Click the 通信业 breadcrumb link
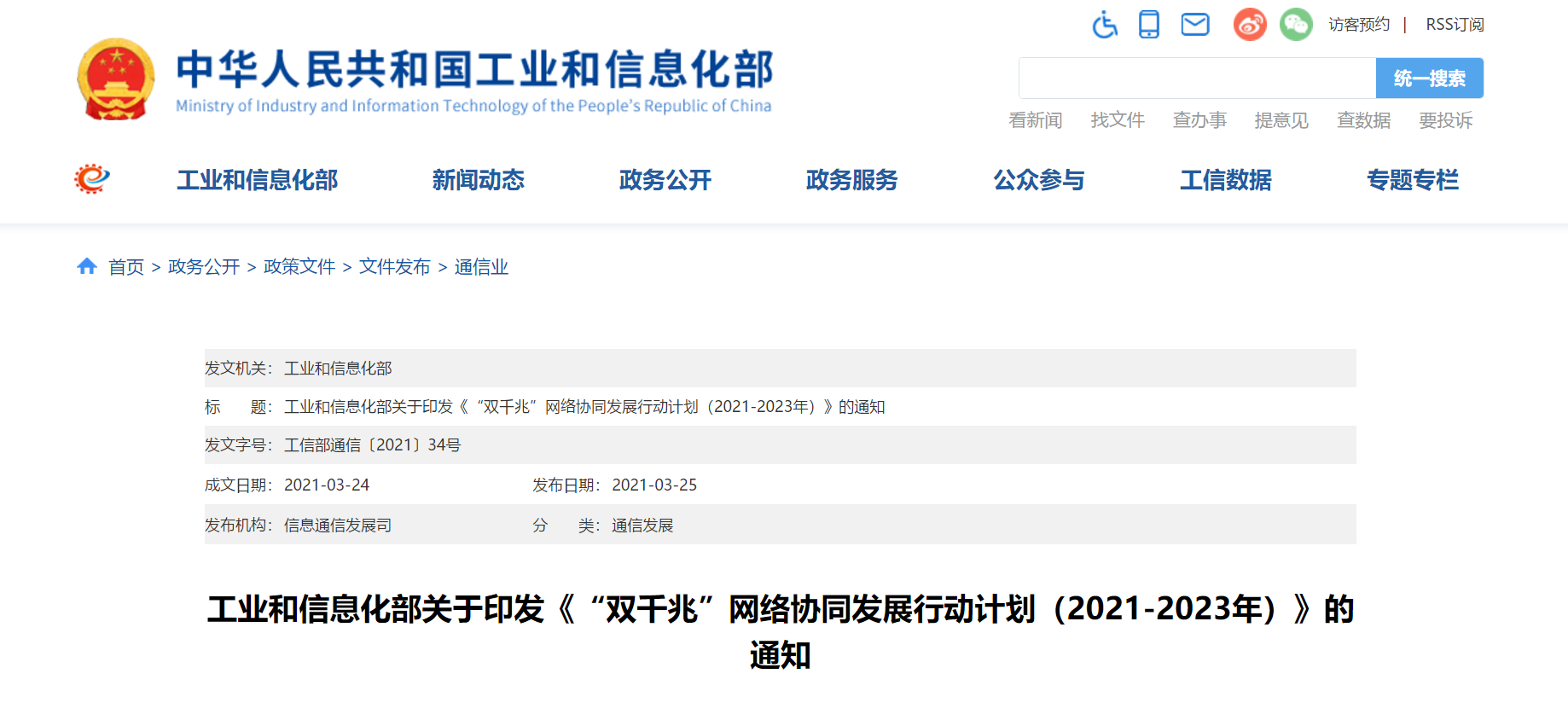Image resolution: width=1568 pixels, height=726 pixels. (x=481, y=267)
